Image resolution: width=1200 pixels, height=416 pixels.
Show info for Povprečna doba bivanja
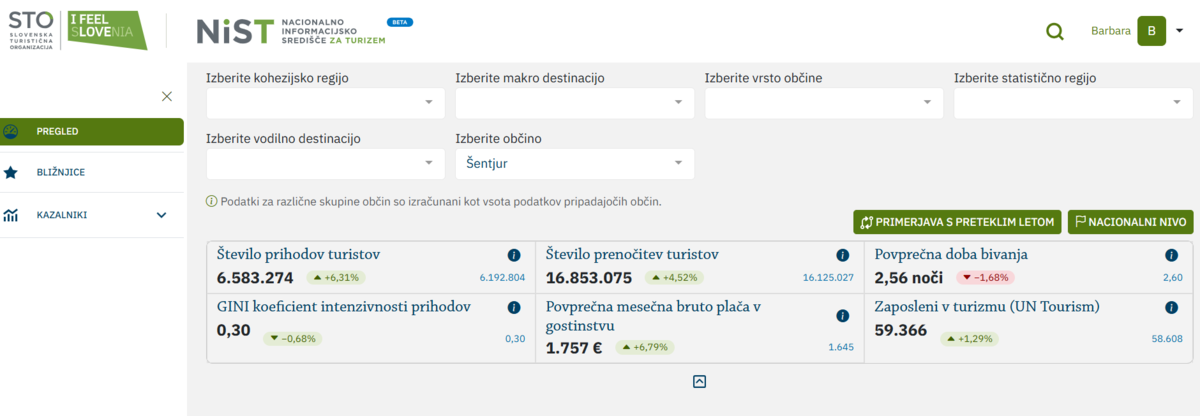(1171, 255)
